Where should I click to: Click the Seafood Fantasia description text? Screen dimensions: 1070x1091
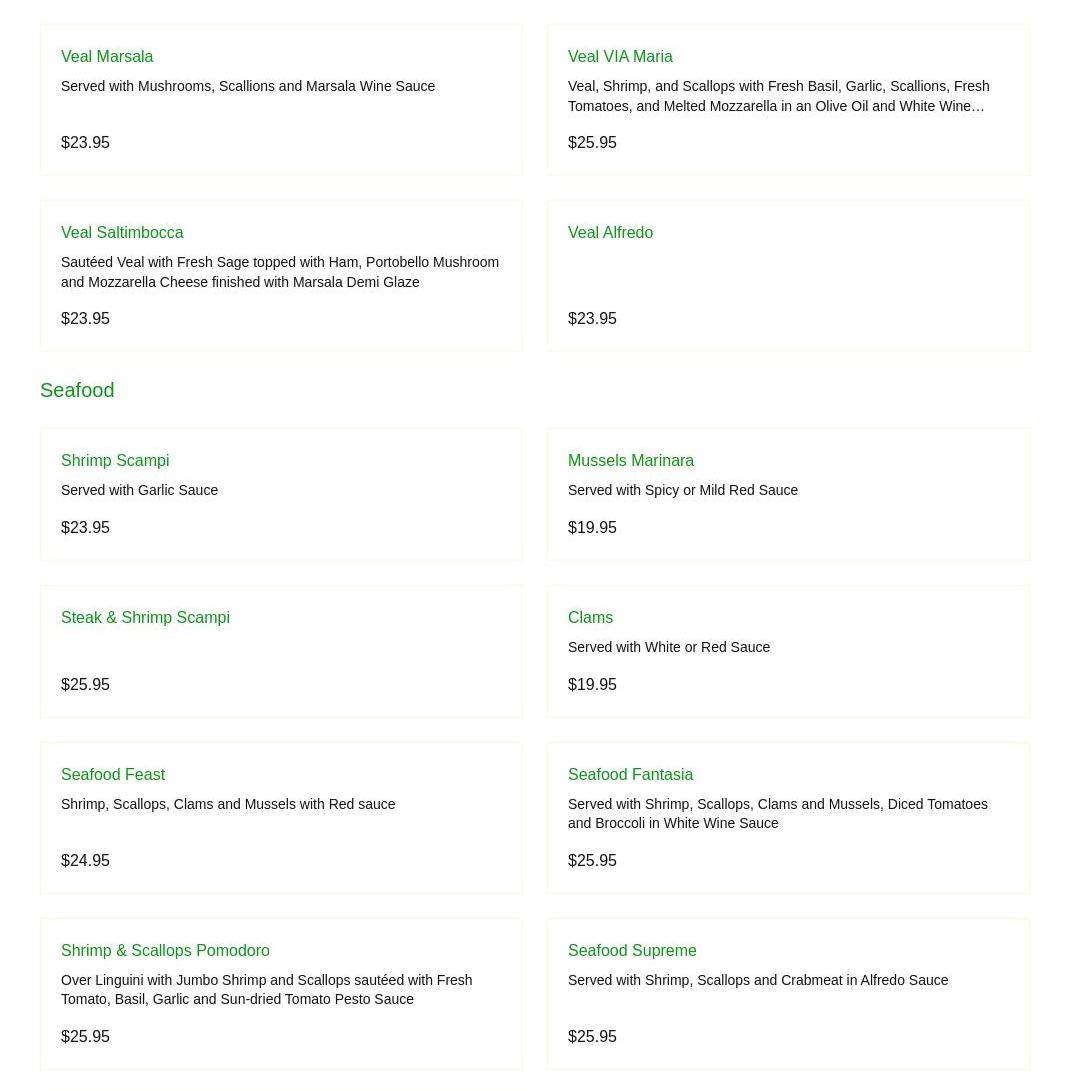tap(777, 814)
